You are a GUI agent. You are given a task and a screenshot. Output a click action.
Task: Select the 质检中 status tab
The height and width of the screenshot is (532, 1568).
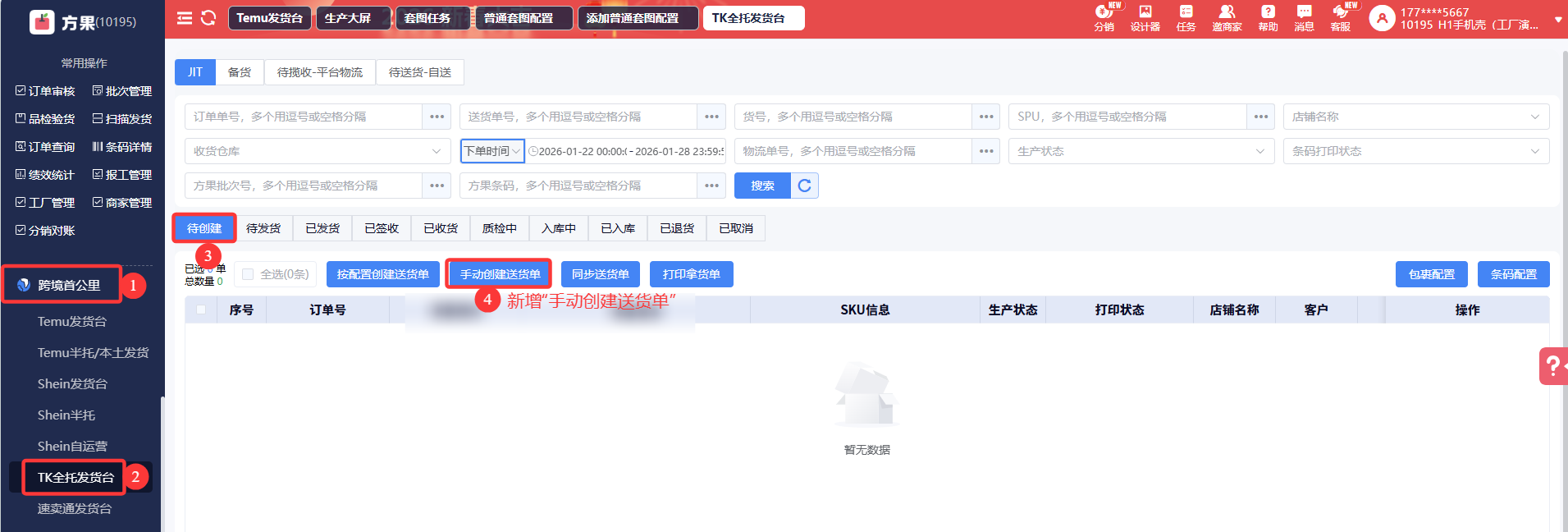pyautogui.click(x=500, y=228)
